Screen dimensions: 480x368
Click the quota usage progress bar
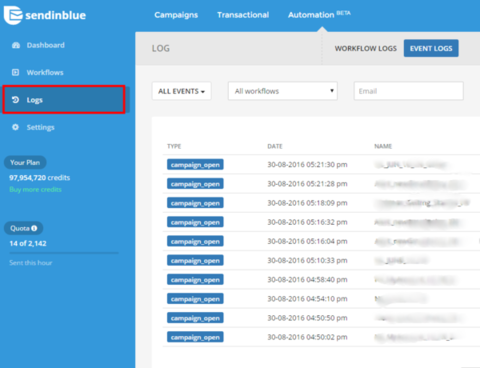[64, 253]
